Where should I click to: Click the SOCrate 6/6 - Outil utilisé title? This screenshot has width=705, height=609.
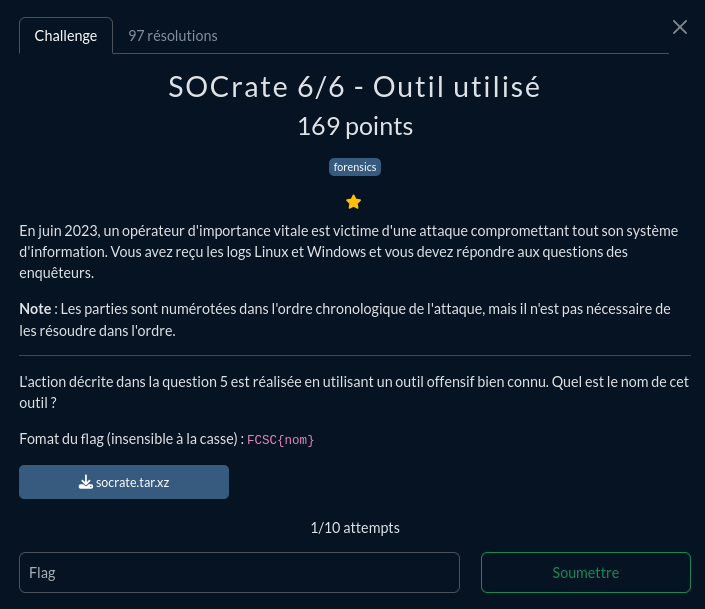click(354, 86)
